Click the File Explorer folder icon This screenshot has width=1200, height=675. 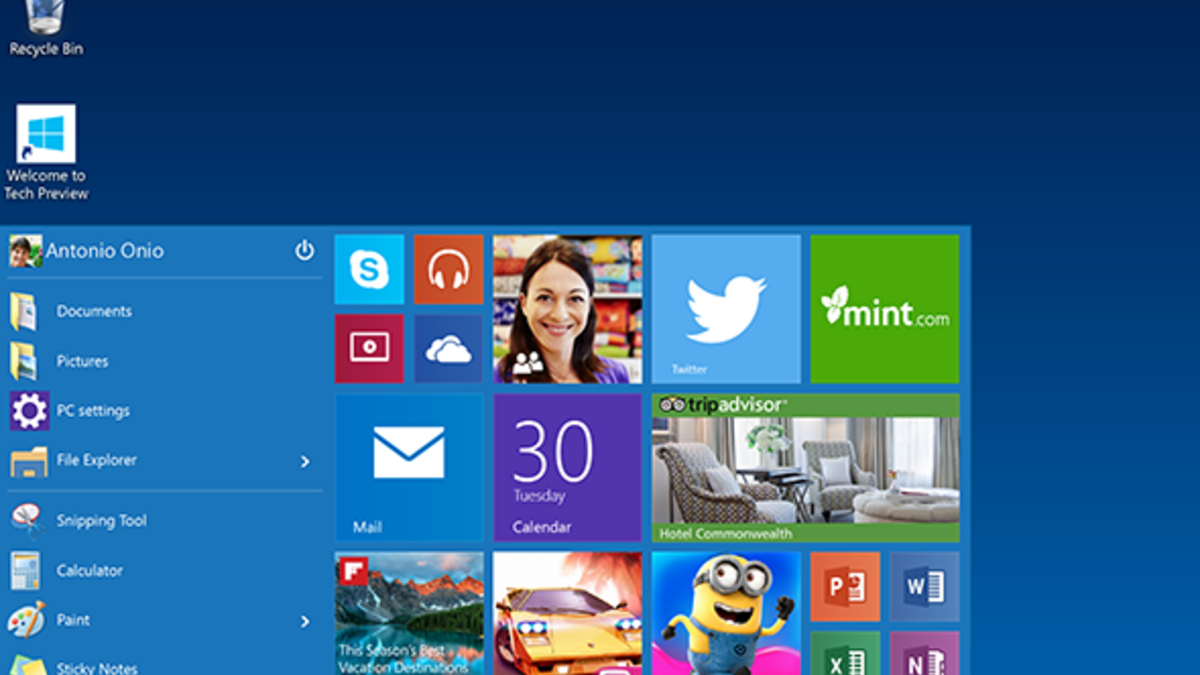point(29,462)
